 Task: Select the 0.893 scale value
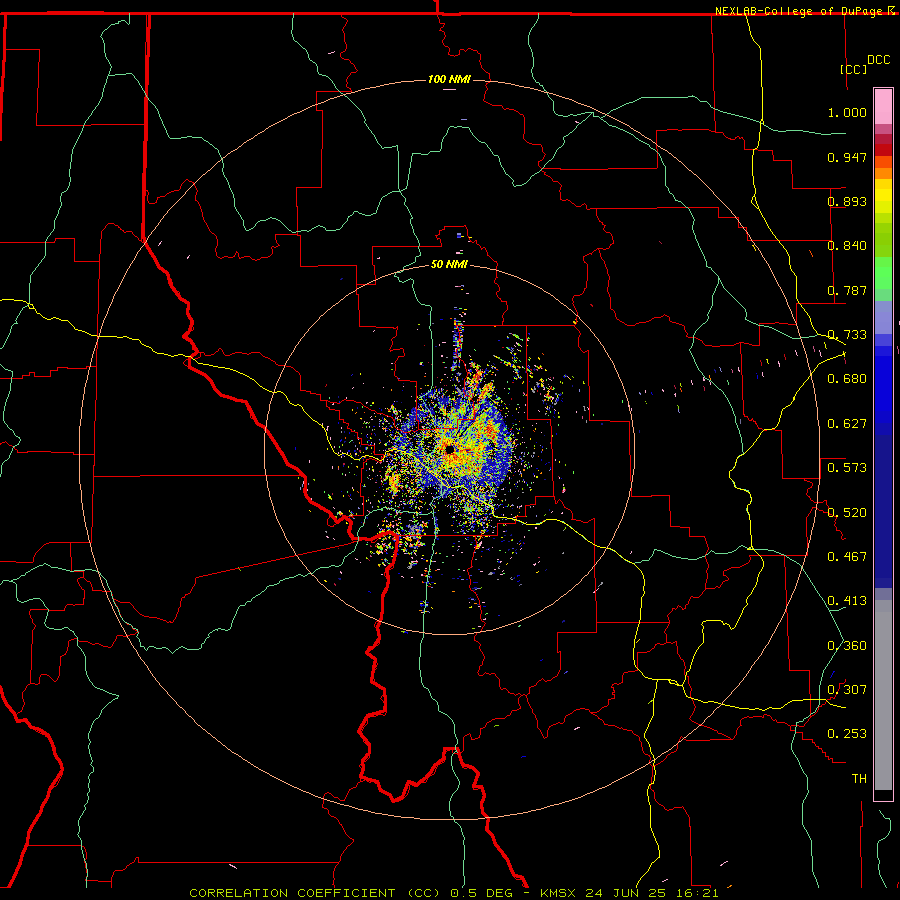point(847,201)
